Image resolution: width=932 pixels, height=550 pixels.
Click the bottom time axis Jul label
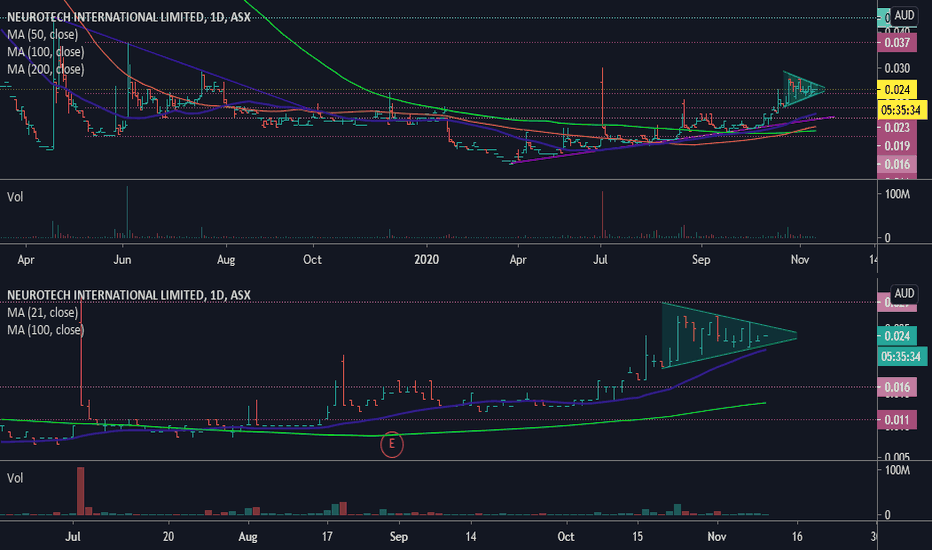click(73, 536)
